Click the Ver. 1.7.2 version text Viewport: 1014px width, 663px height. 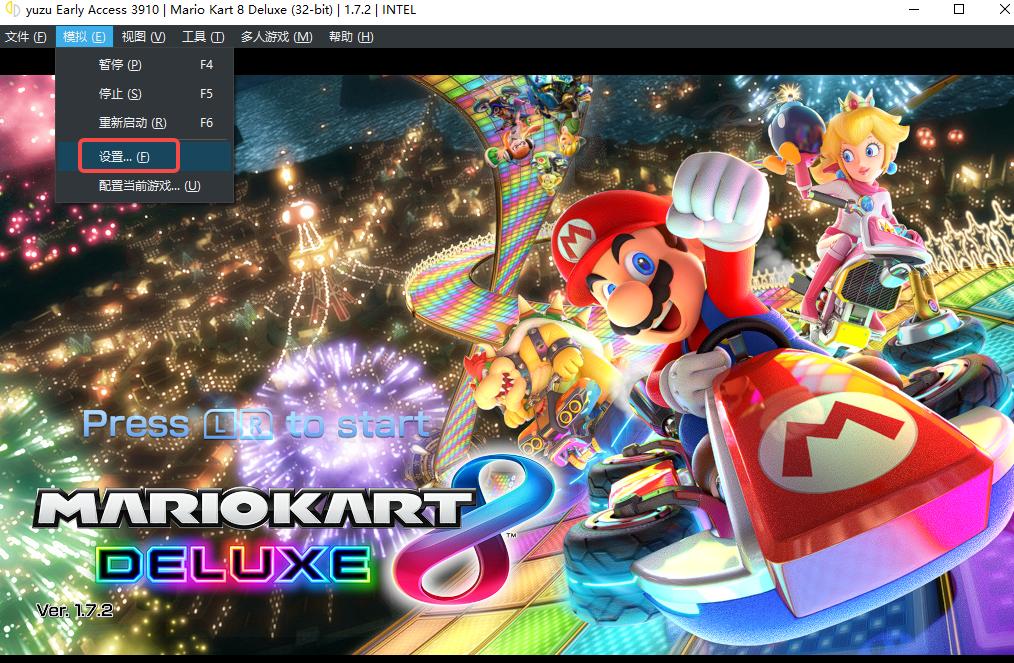[75, 609]
